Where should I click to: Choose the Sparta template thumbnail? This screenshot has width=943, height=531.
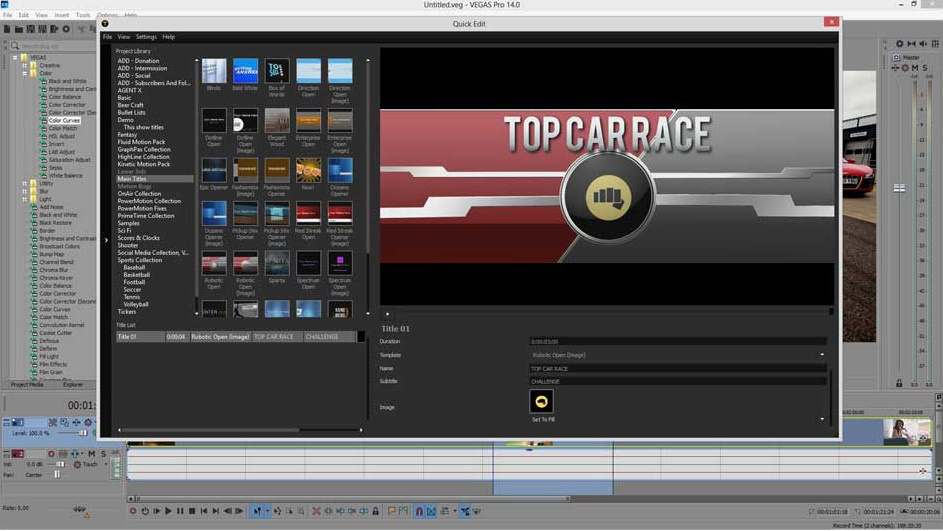[x=277, y=263]
